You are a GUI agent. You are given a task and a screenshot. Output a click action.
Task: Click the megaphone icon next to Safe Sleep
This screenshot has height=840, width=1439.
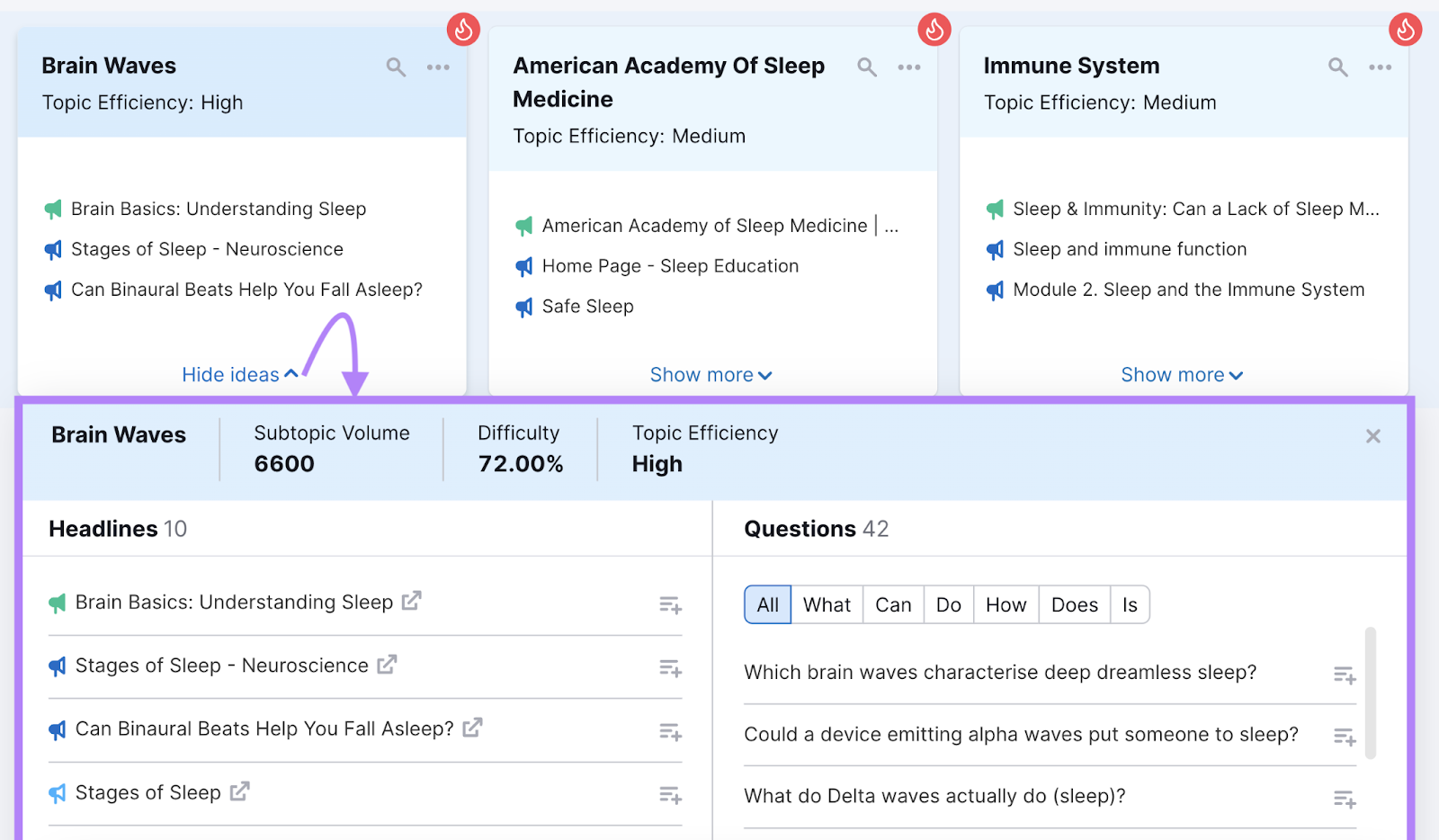[x=524, y=307]
